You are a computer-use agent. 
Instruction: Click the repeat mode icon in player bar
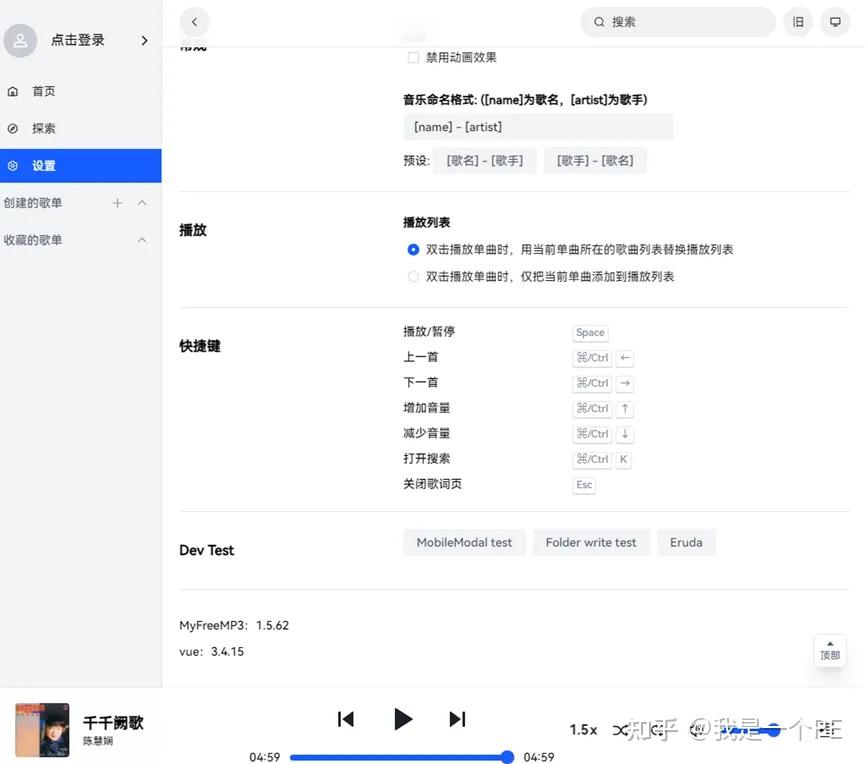(656, 728)
